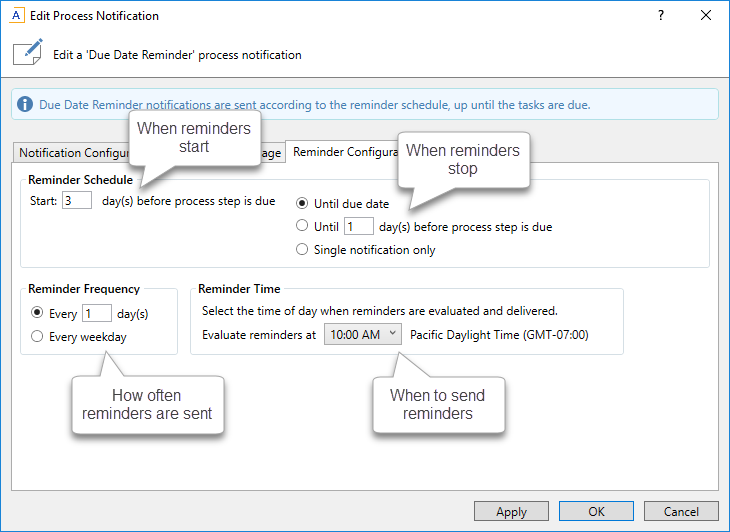Click the pencil edit icon in header
The image size is (730, 532).
28,54
